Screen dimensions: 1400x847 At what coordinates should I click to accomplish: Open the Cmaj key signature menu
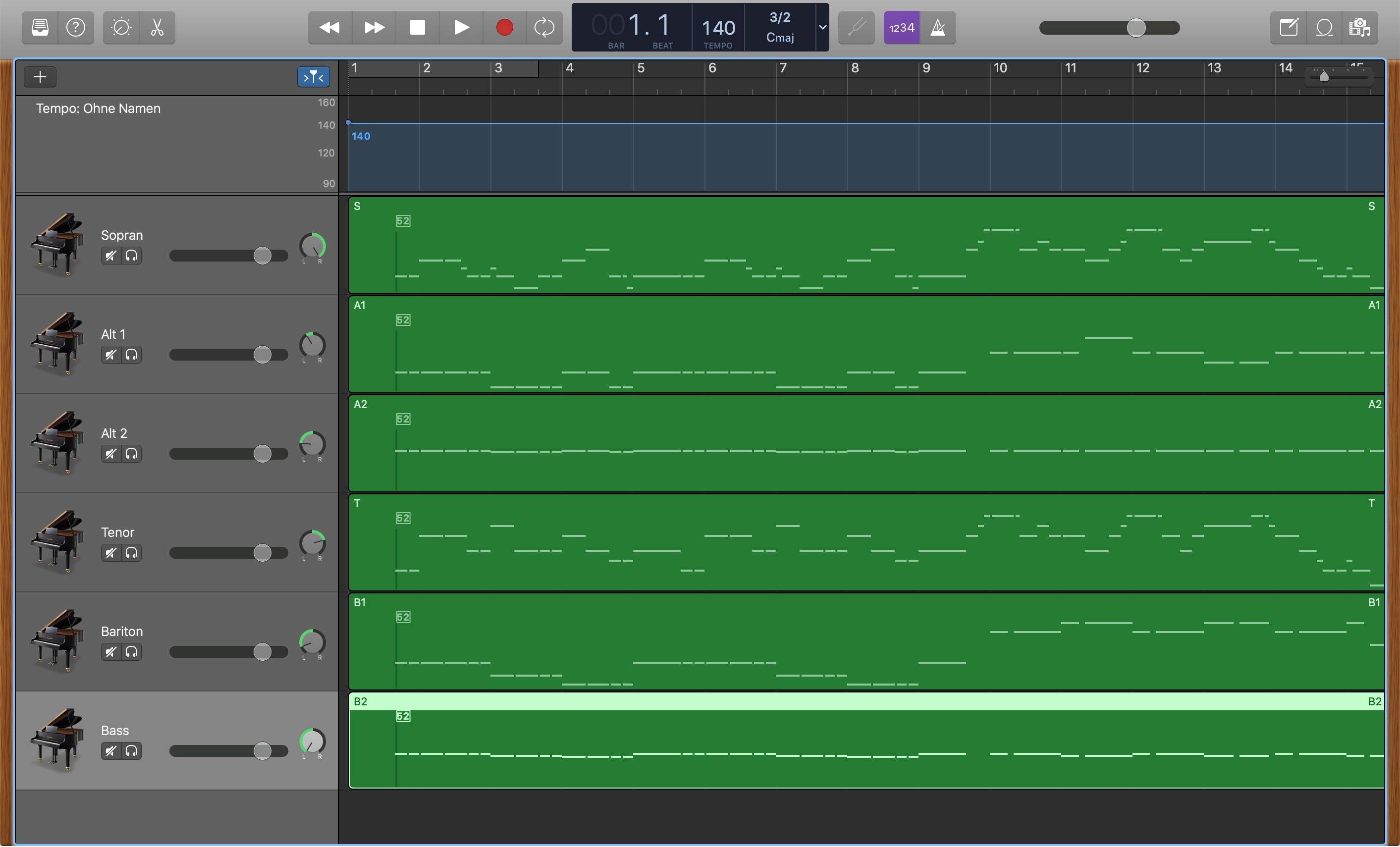[x=780, y=38]
